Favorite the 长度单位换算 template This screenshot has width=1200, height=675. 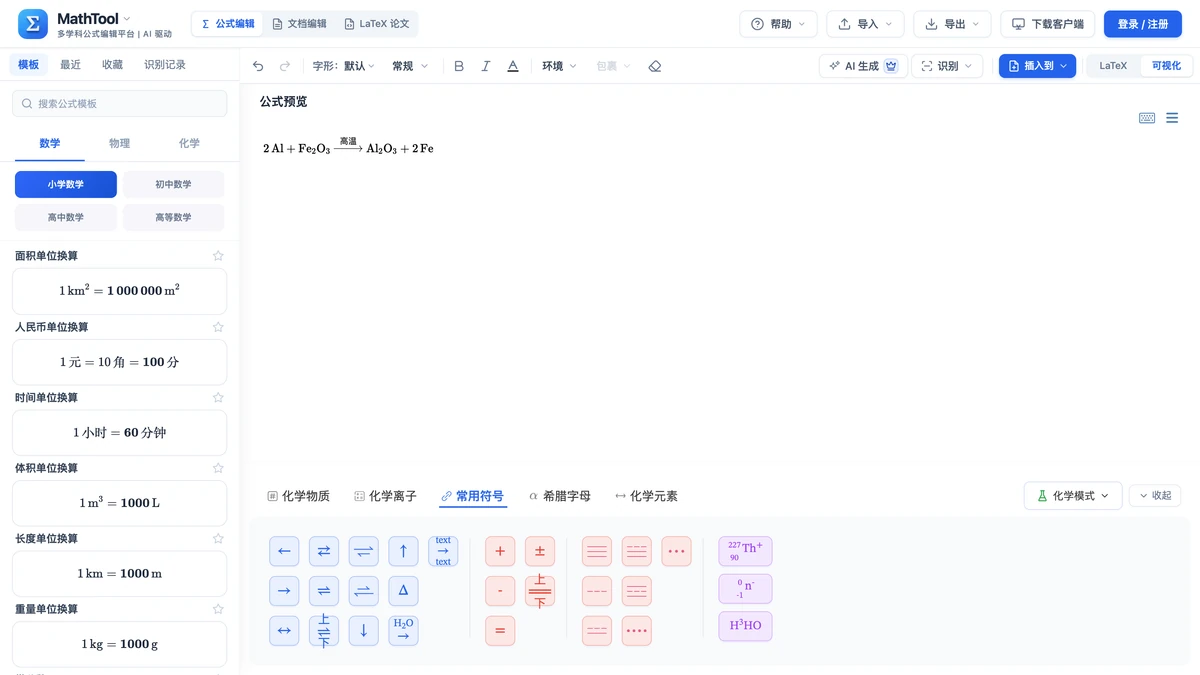click(218, 538)
